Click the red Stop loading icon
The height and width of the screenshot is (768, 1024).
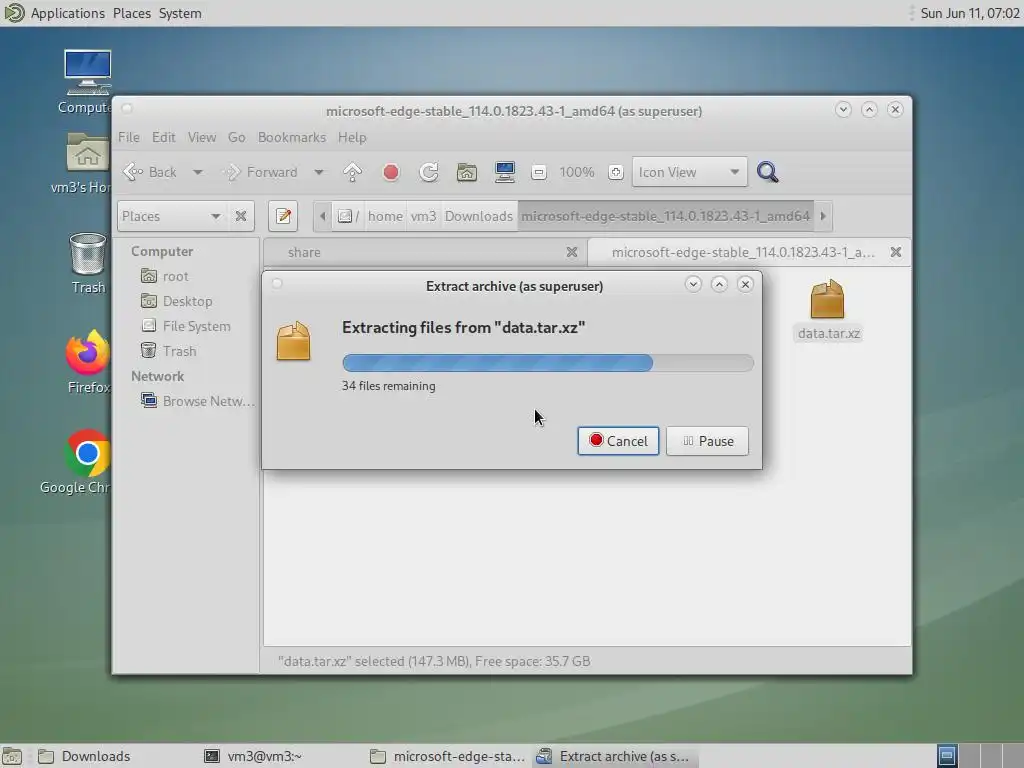[x=391, y=172]
